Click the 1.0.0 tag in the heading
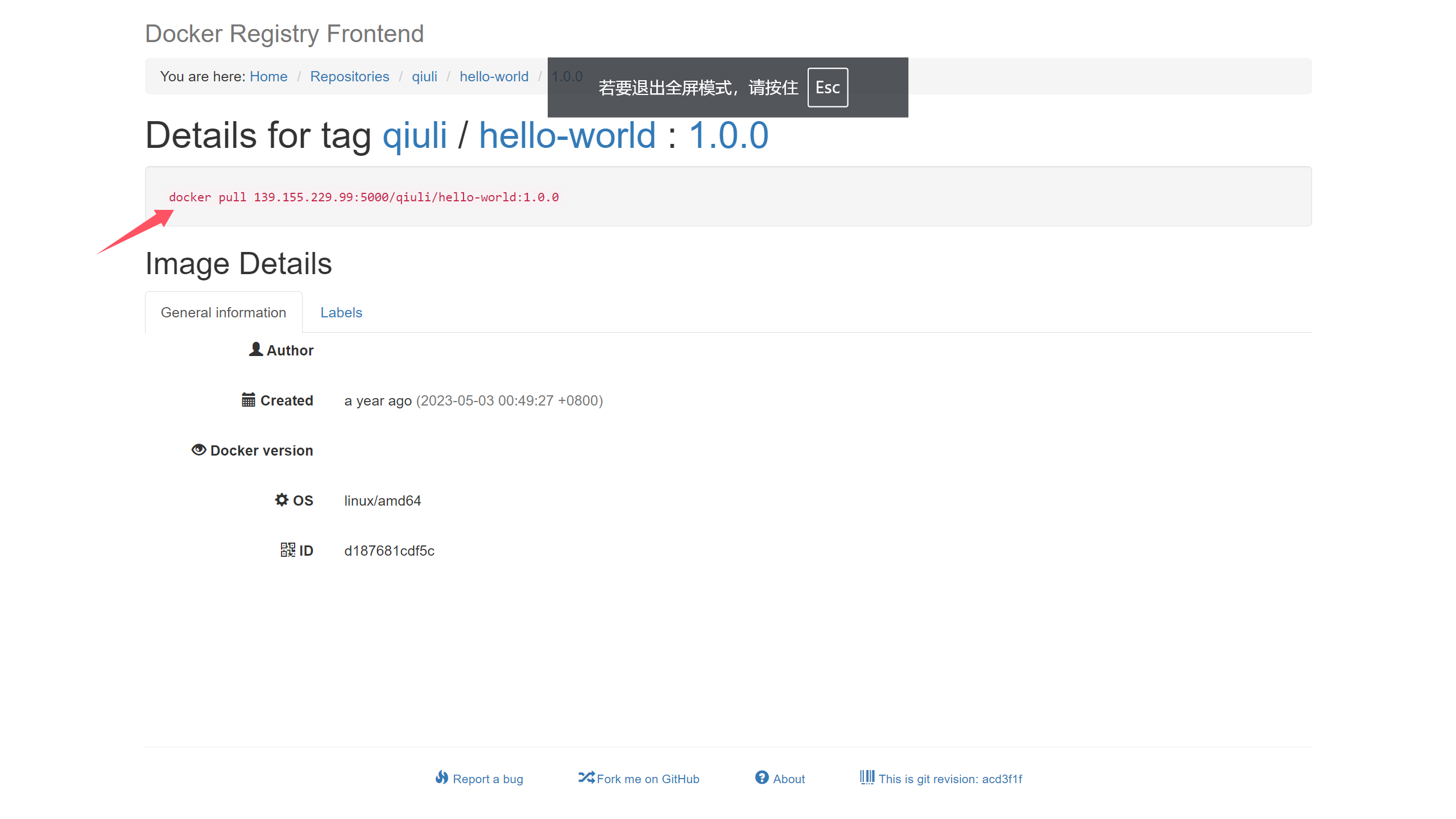 point(729,135)
